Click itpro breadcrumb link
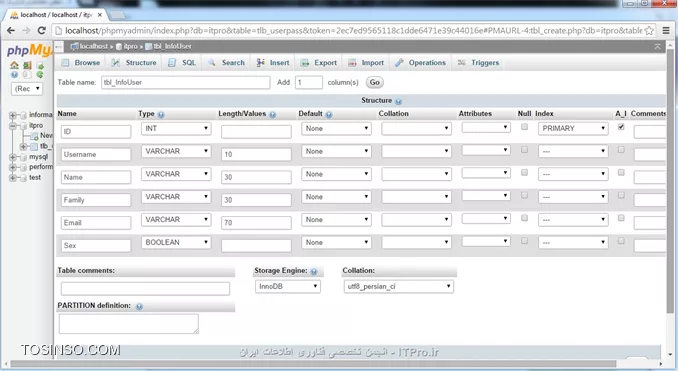This screenshot has width=678, height=371. [x=130, y=46]
